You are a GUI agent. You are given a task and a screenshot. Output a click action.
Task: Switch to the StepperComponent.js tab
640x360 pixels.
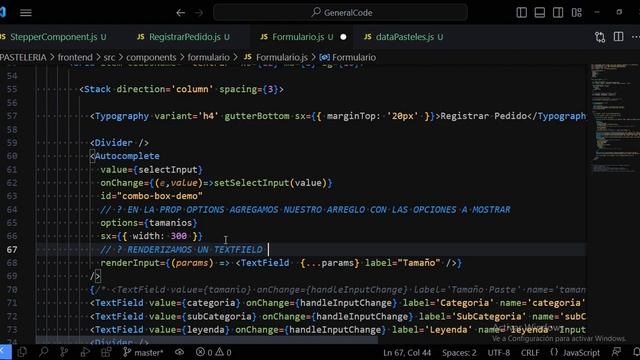(x=53, y=37)
